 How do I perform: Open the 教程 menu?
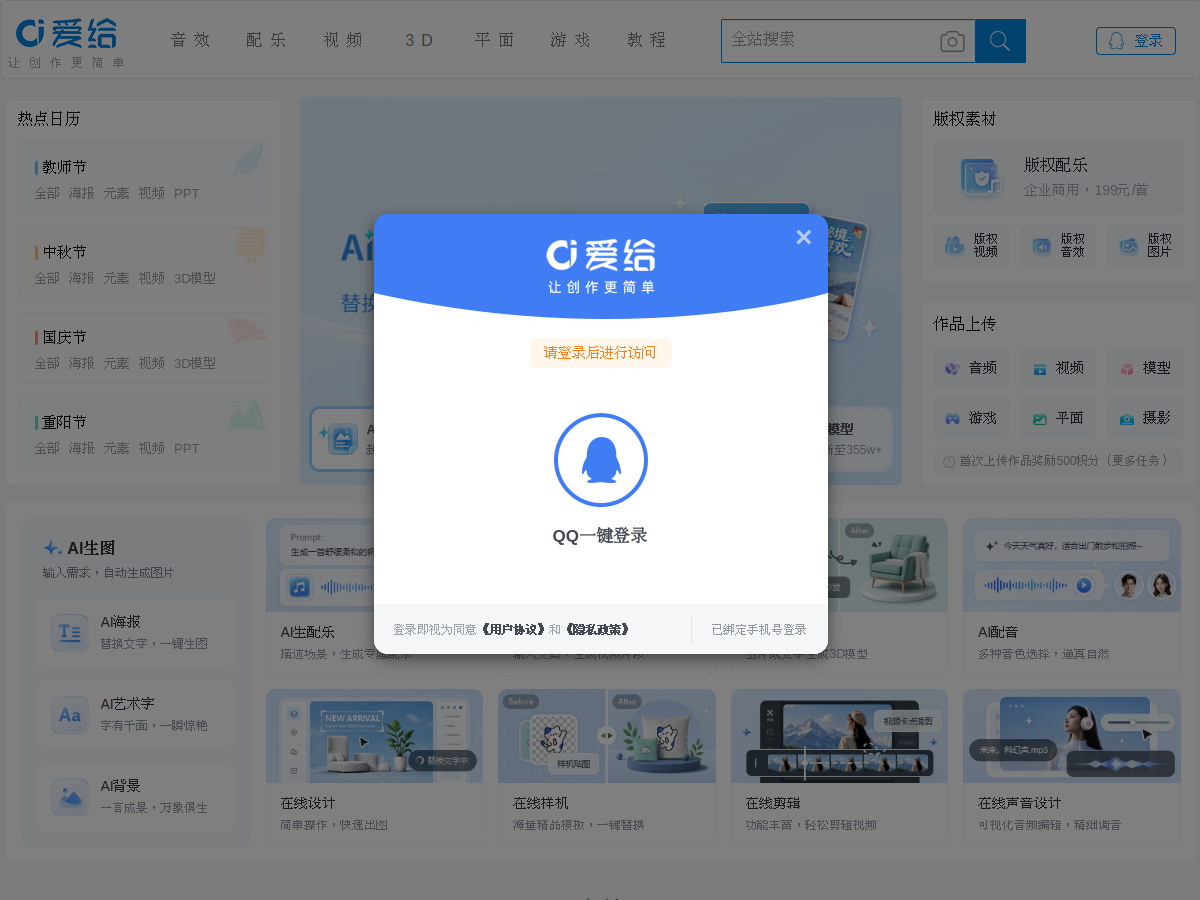click(647, 40)
